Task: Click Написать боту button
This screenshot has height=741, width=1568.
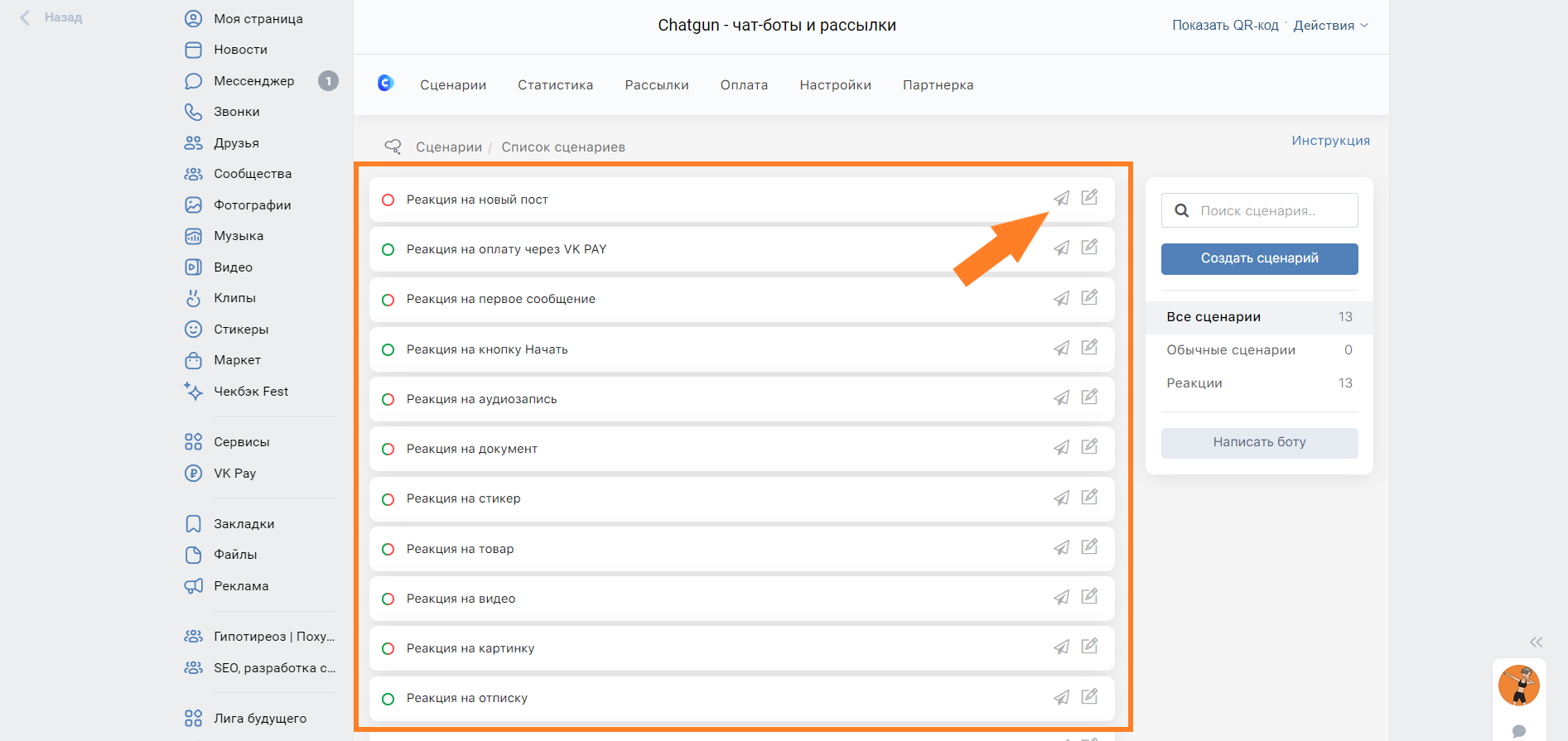Action: pyautogui.click(x=1259, y=442)
